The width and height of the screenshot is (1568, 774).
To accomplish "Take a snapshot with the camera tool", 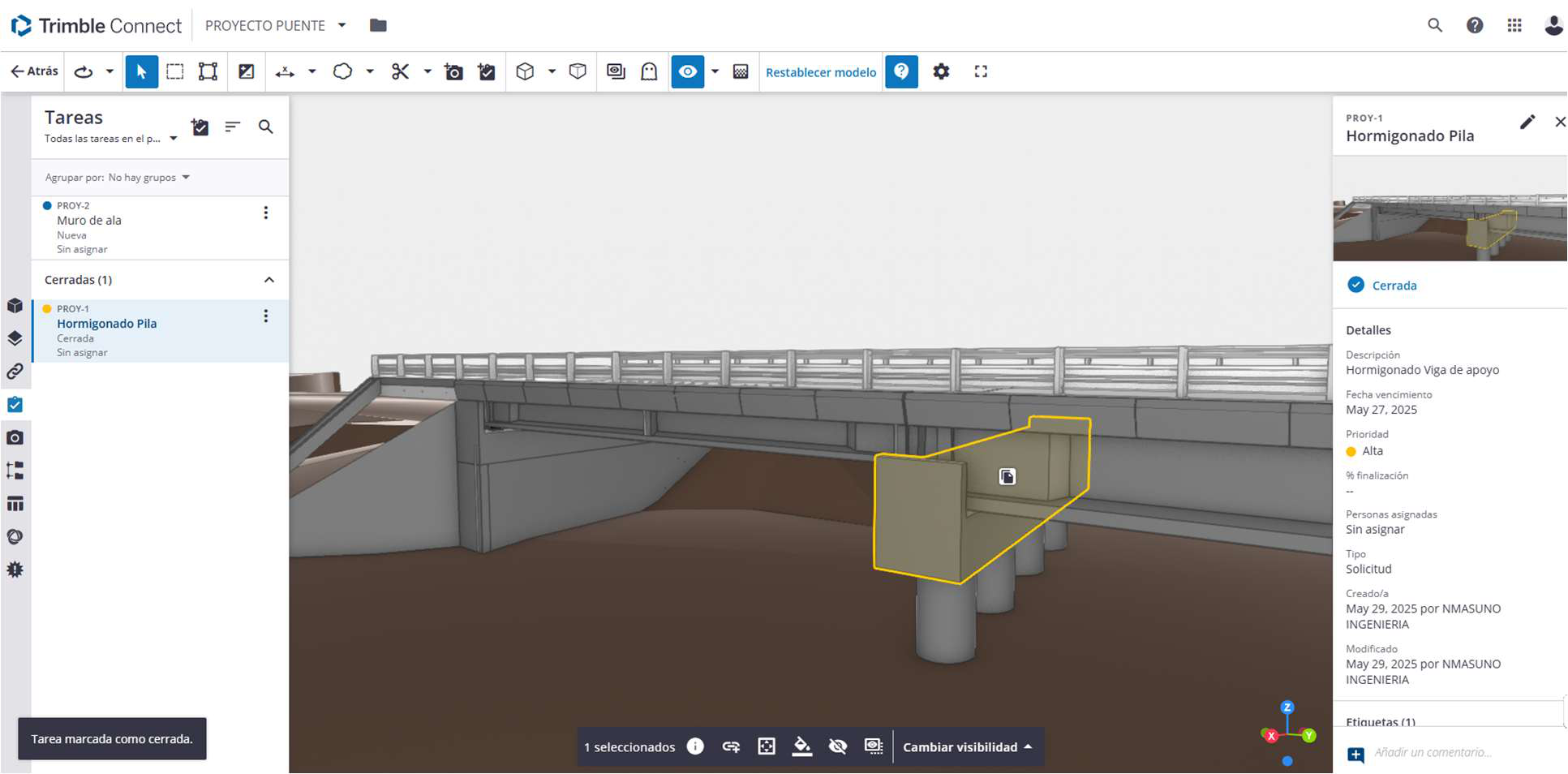I will 453,71.
